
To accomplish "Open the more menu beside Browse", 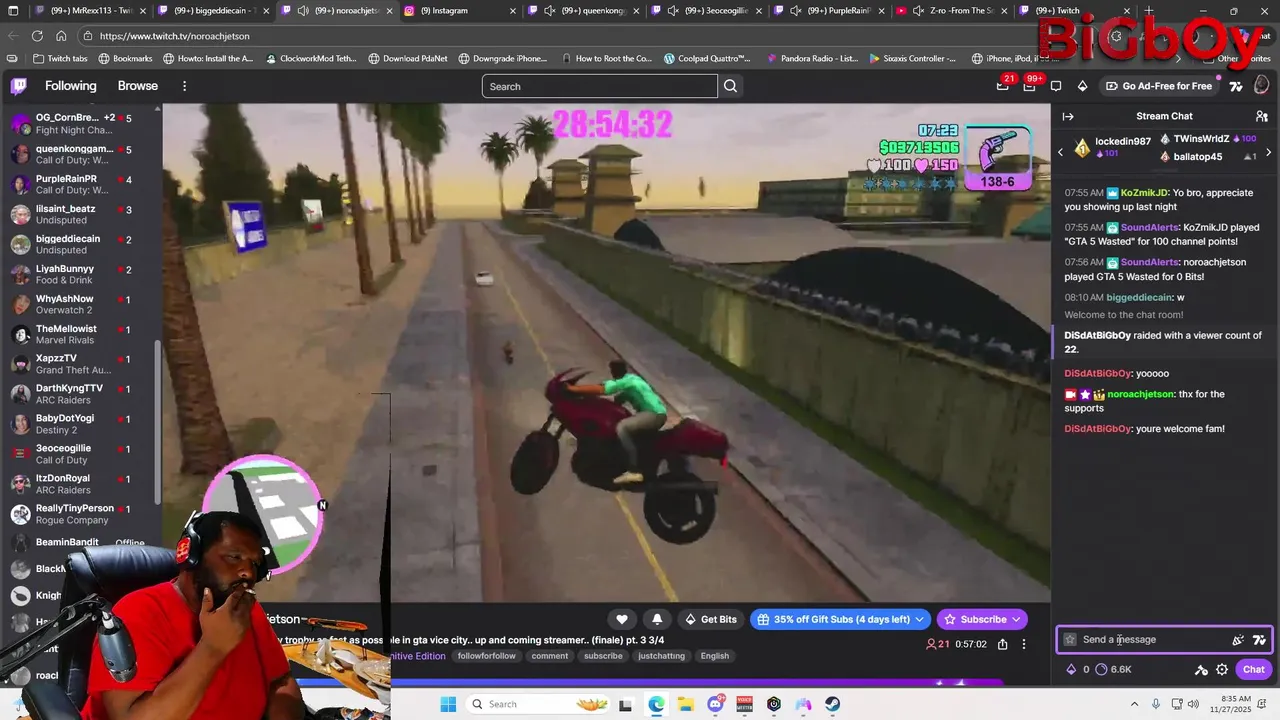I will (x=184, y=86).
